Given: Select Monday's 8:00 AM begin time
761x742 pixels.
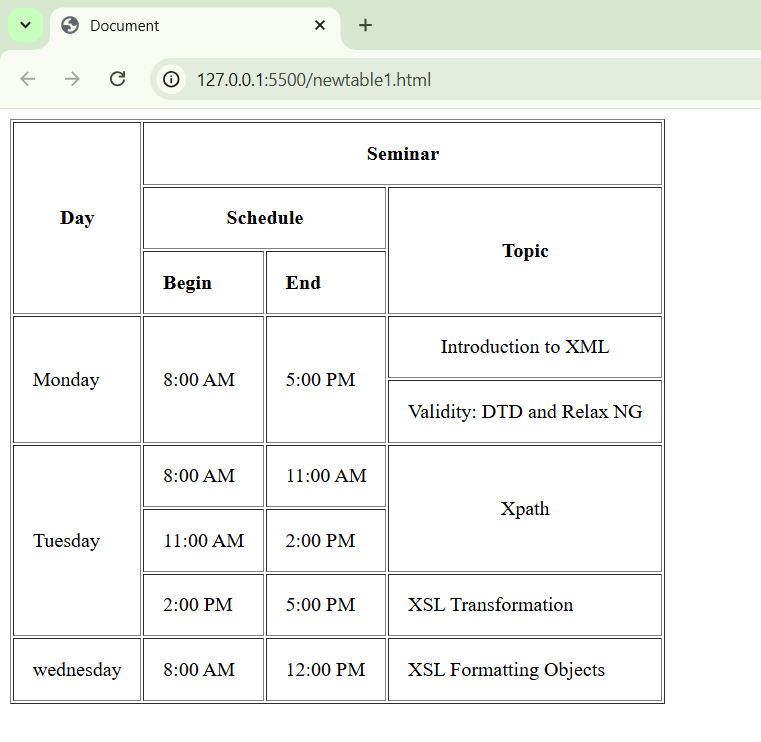Looking at the screenshot, I should pyautogui.click(x=203, y=379).
